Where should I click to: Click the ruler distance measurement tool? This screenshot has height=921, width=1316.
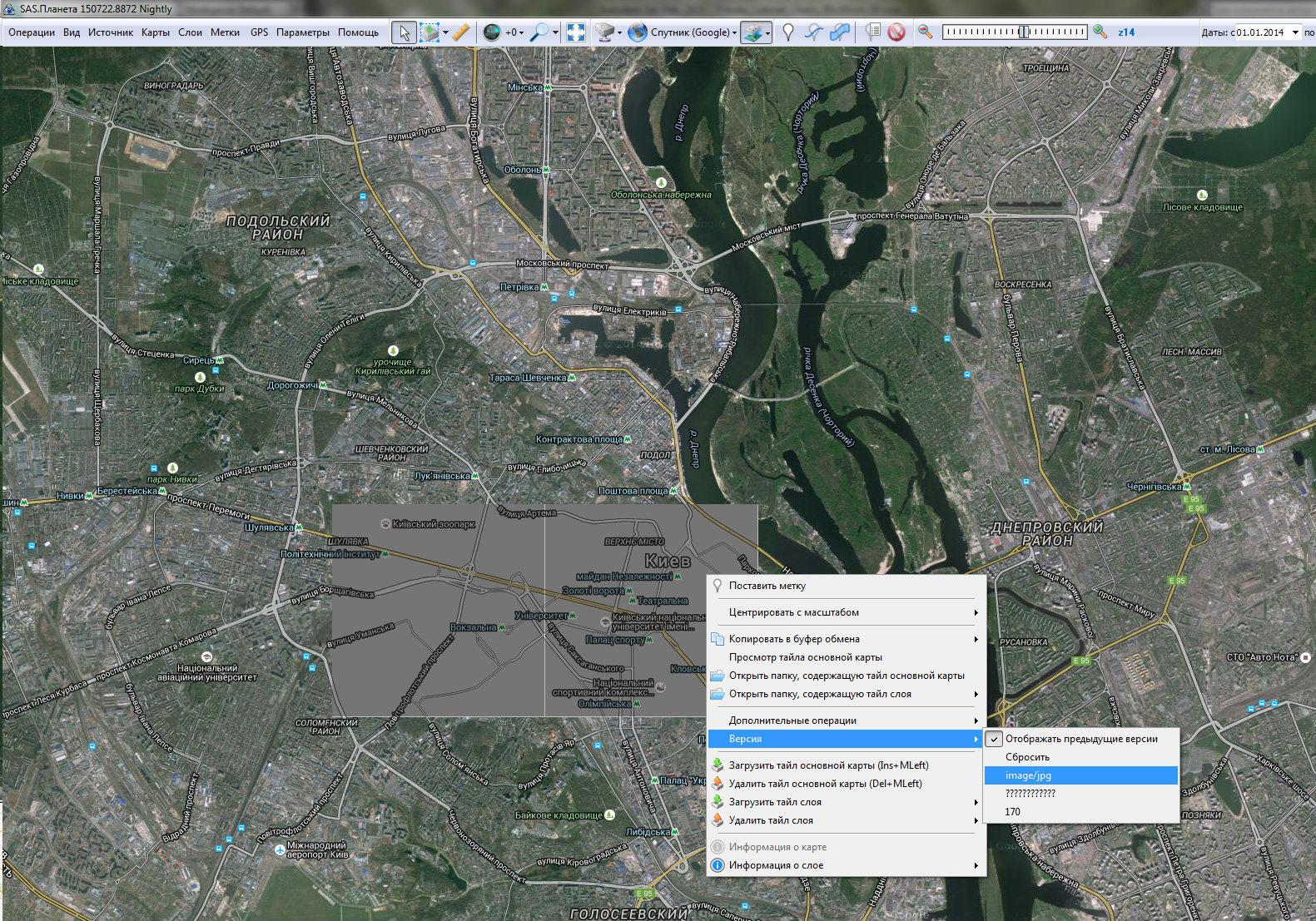(460, 32)
